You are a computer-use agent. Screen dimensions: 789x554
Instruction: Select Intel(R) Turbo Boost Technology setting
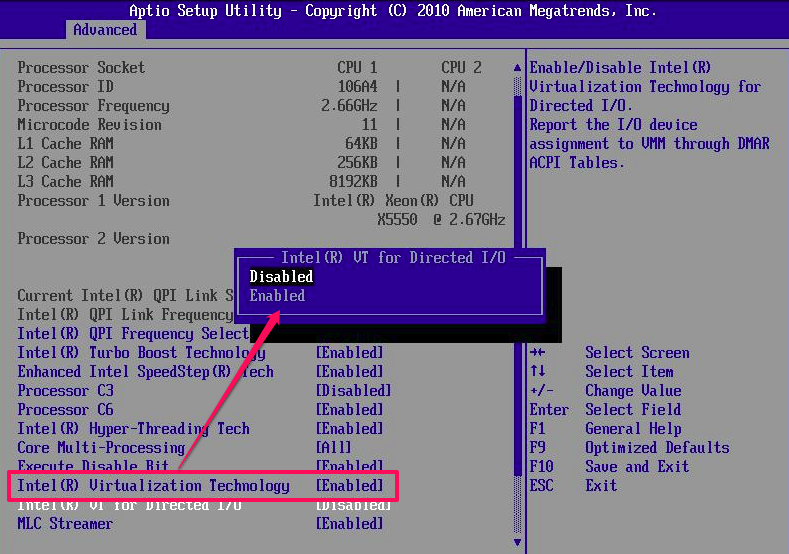point(141,352)
